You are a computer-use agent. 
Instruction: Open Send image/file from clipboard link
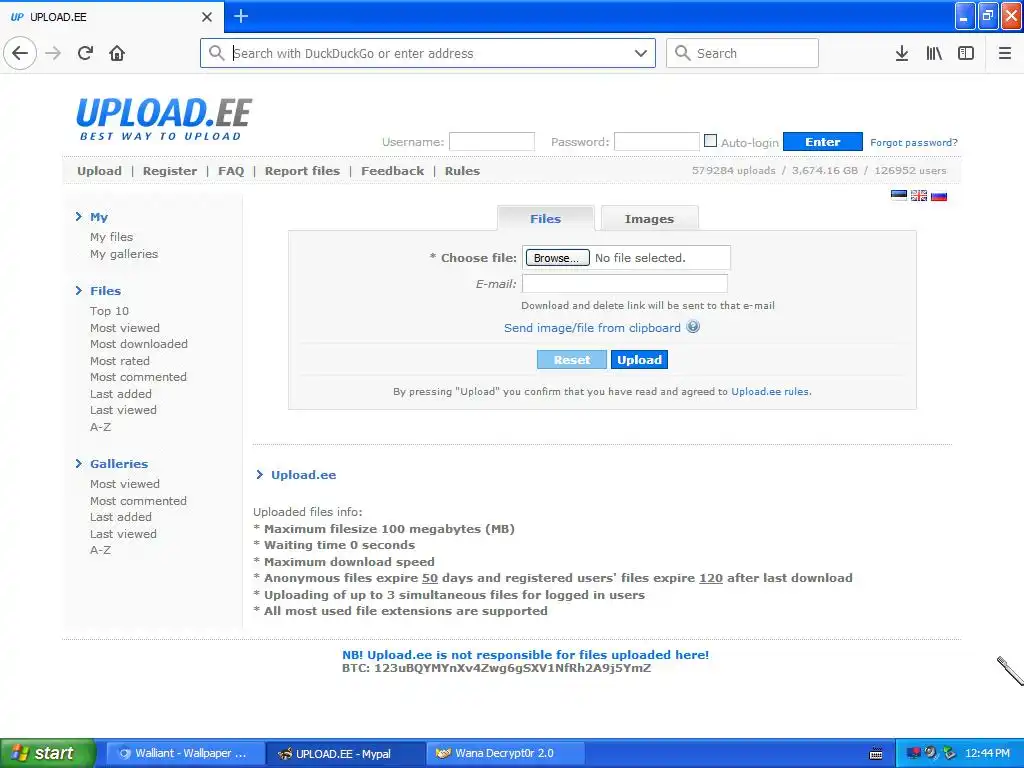click(x=592, y=328)
